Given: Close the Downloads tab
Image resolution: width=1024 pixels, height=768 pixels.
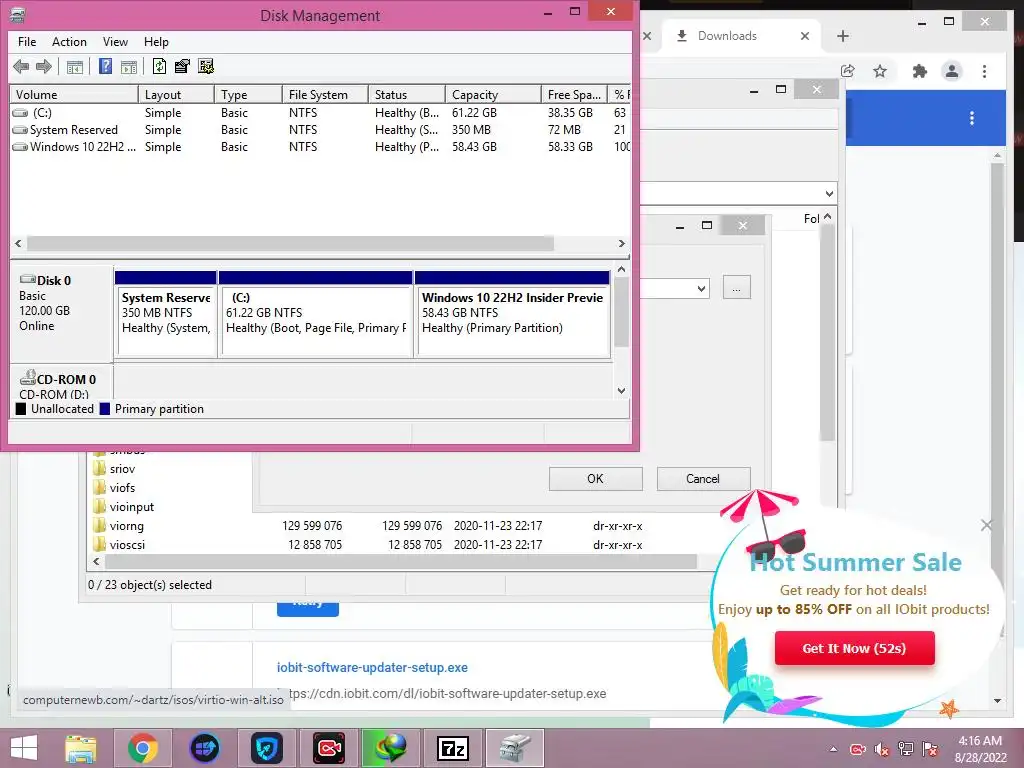Looking at the screenshot, I should pos(805,37).
